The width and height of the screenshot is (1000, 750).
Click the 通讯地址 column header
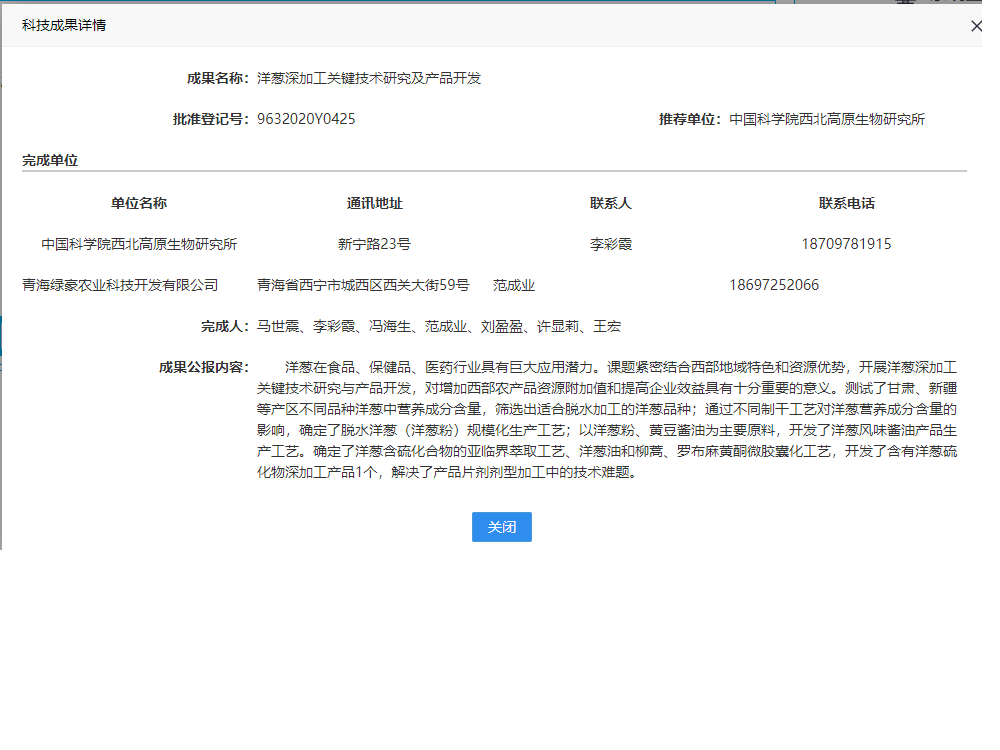(375, 203)
